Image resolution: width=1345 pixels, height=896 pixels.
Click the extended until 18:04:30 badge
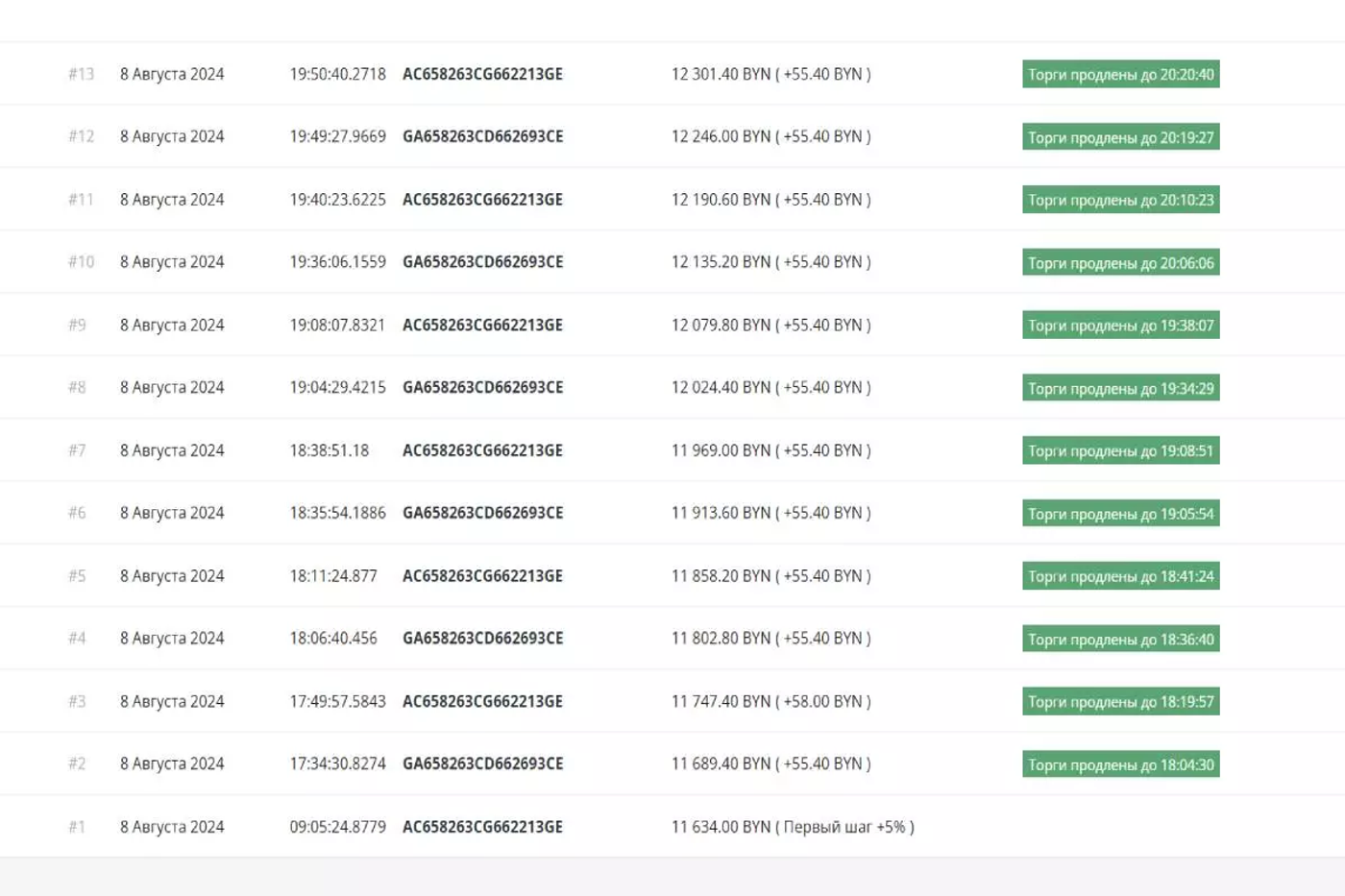(x=1121, y=764)
